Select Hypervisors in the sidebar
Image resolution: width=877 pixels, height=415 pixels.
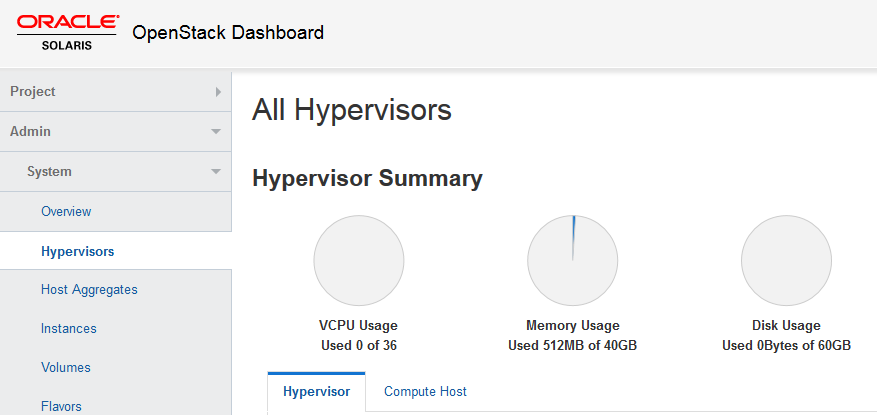[77, 251]
